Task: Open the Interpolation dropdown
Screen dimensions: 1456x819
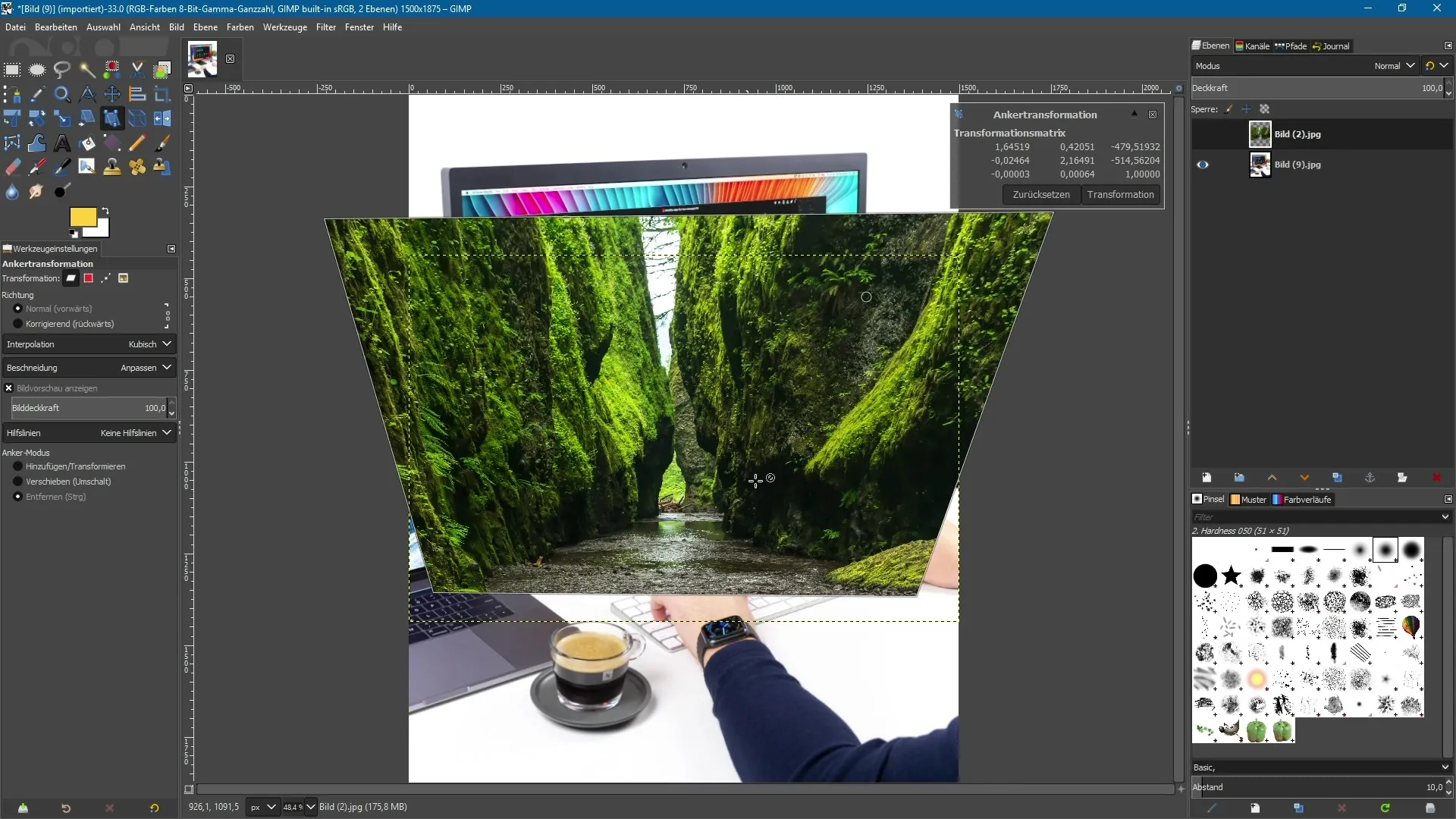Action: (x=89, y=344)
